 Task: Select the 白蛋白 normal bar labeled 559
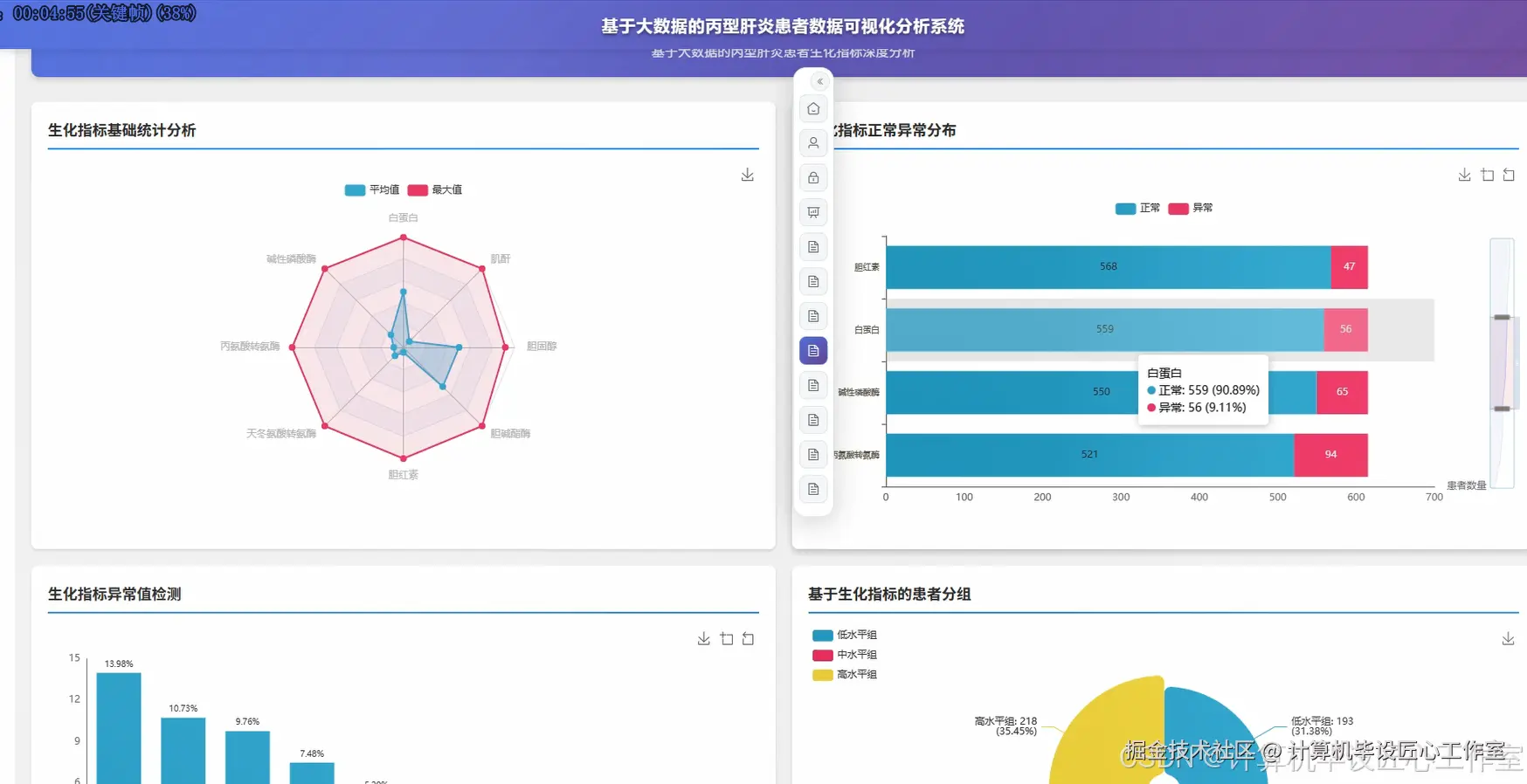tap(1105, 330)
